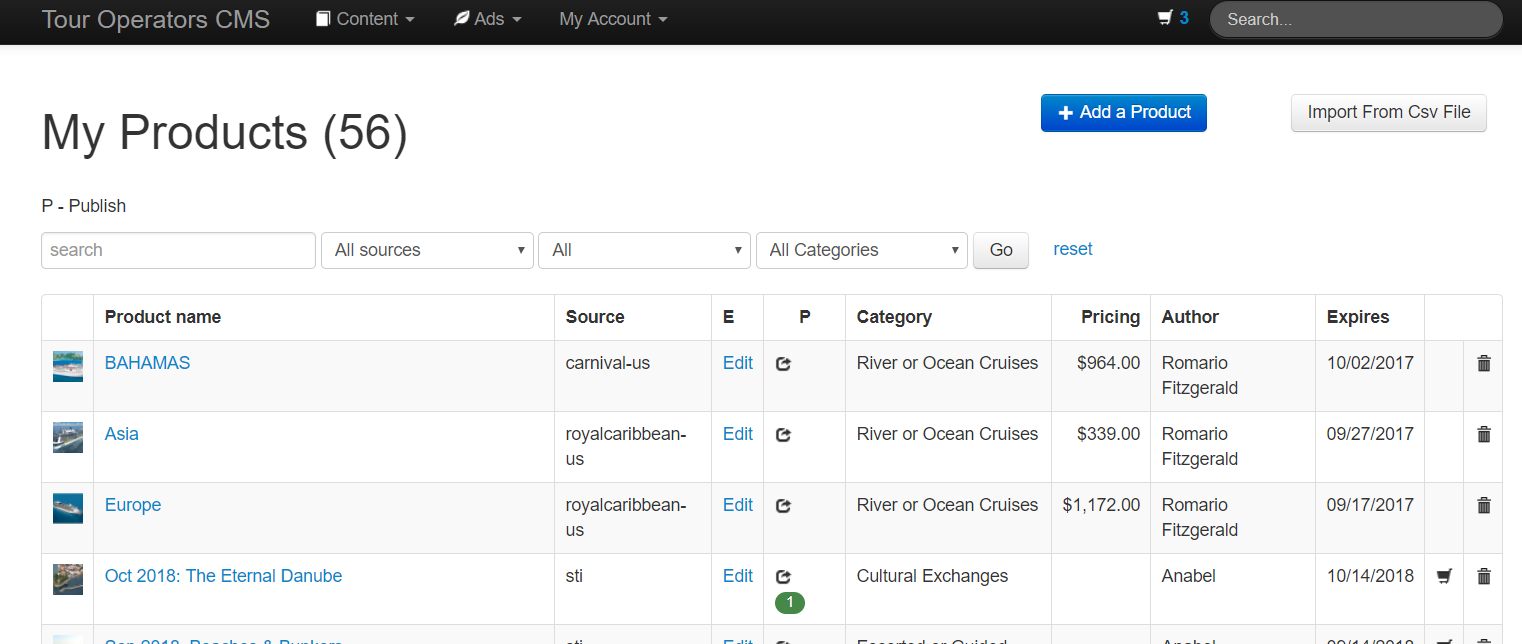Open the Content menu in navbar

click(x=365, y=19)
